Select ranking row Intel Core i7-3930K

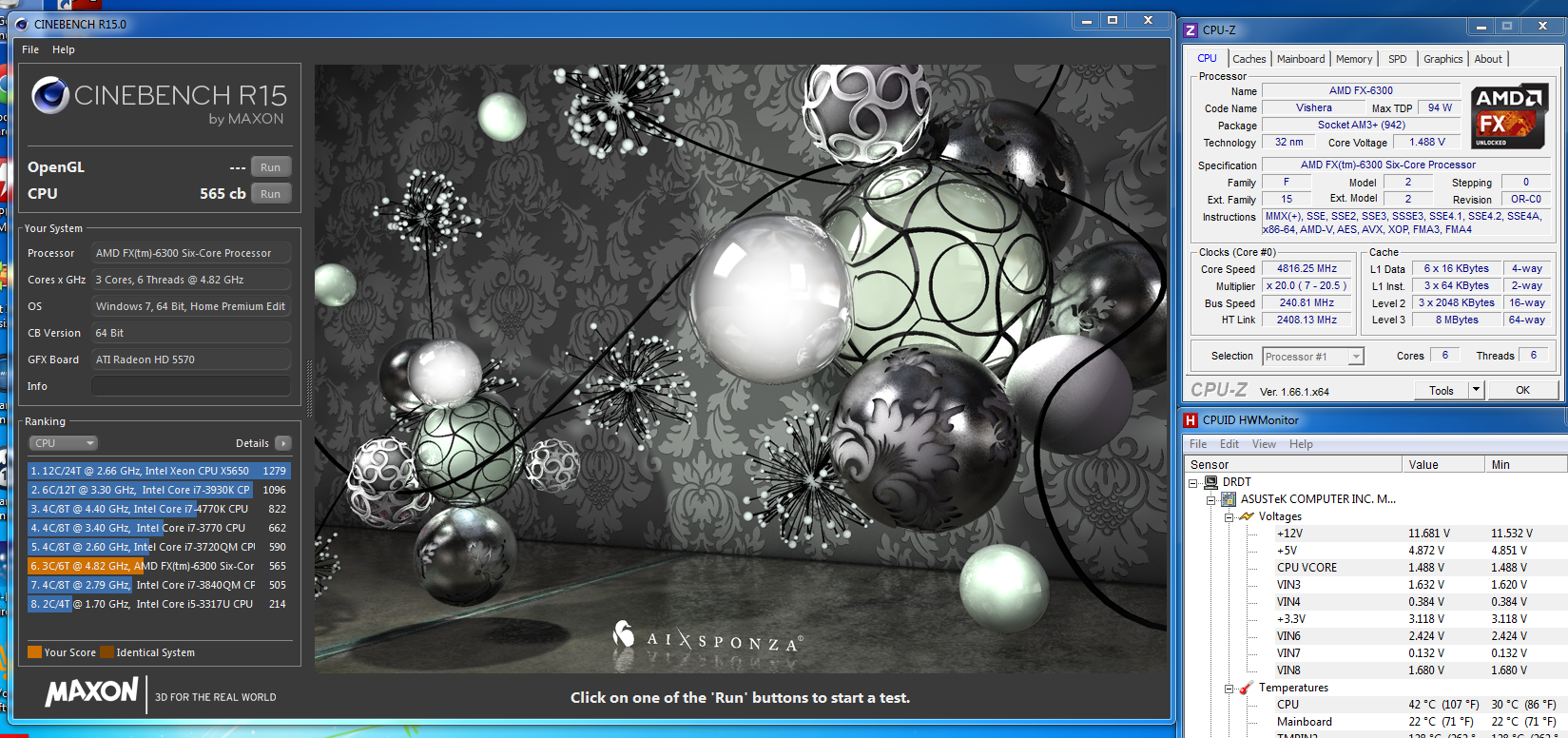pos(159,490)
